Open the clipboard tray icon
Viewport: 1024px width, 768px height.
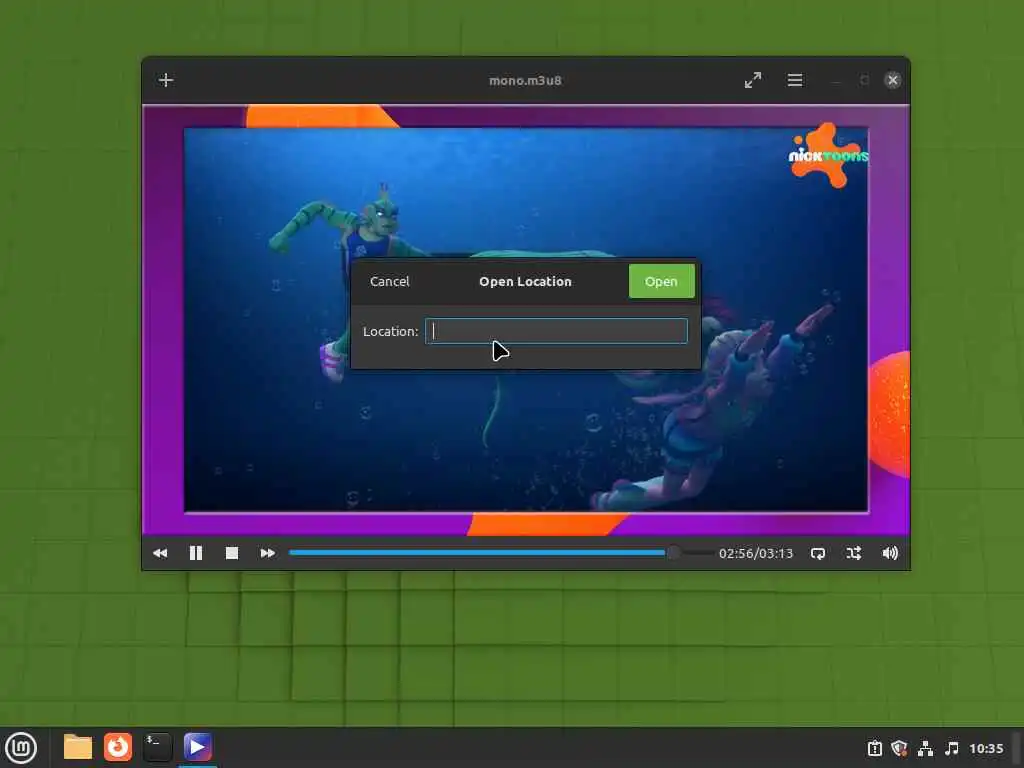874,748
